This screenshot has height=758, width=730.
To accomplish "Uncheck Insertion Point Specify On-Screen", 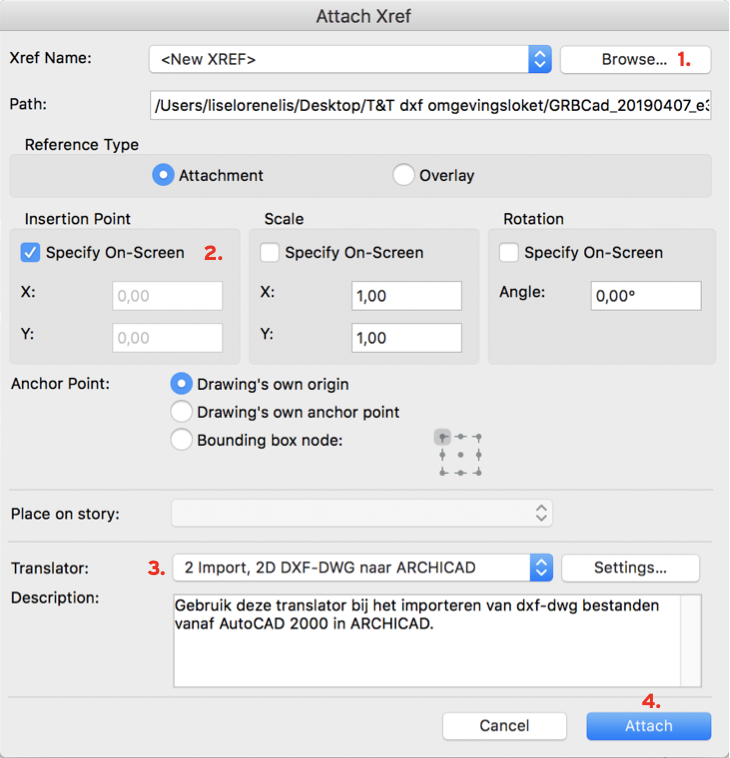I will [x=30, y=252].
